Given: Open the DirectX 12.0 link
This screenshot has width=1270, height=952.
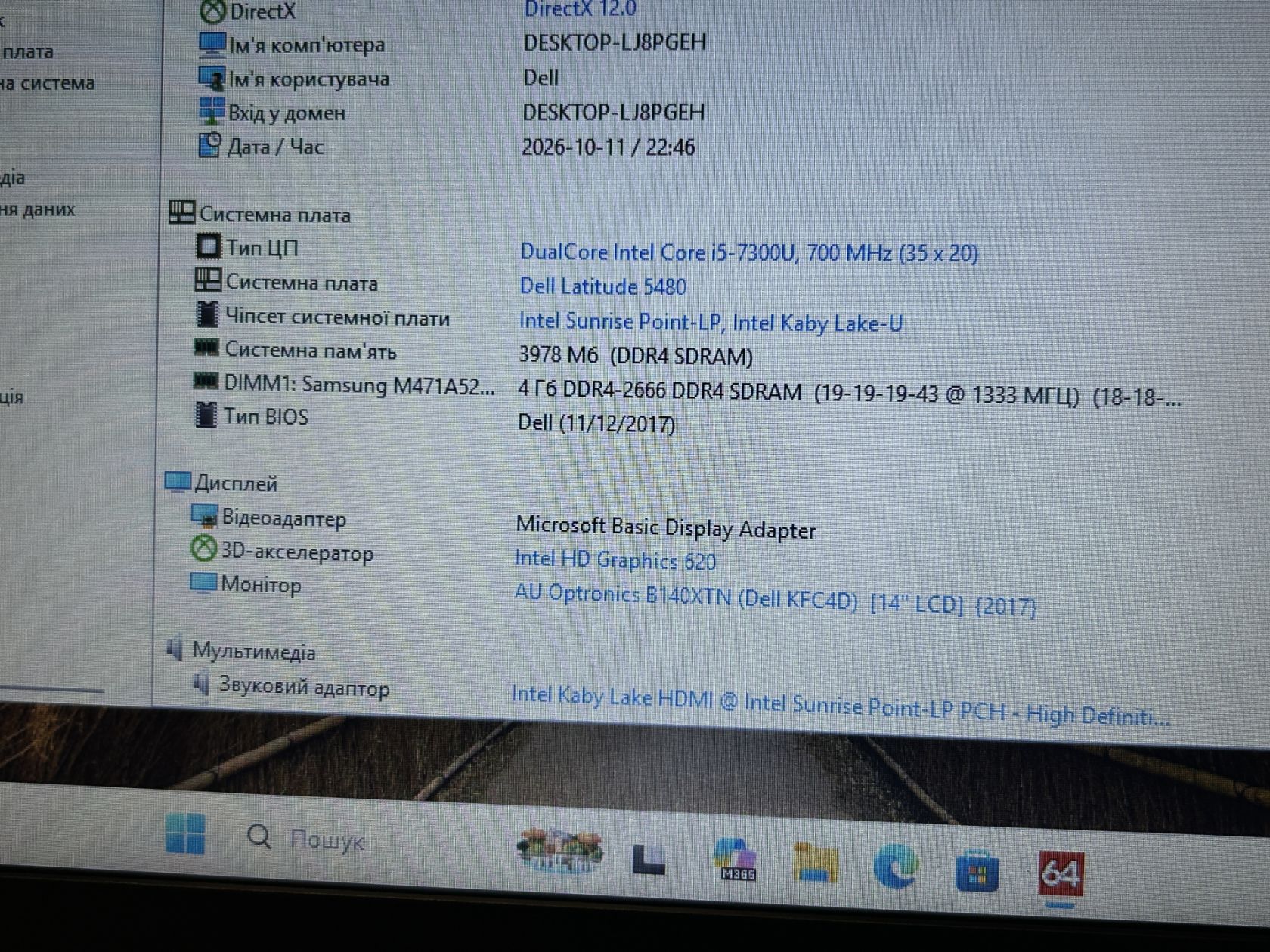Looking at the screenshot, I should [580, 9].
